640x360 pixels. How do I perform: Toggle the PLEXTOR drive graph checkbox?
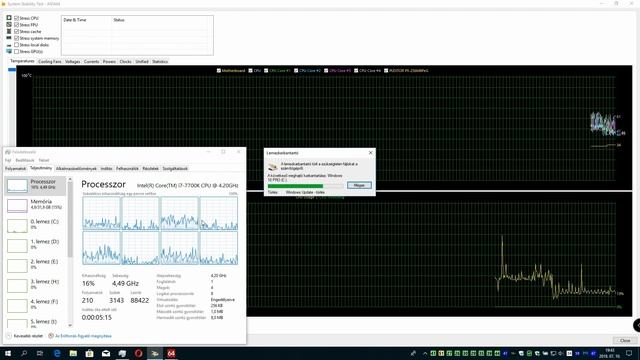point(386,71)
